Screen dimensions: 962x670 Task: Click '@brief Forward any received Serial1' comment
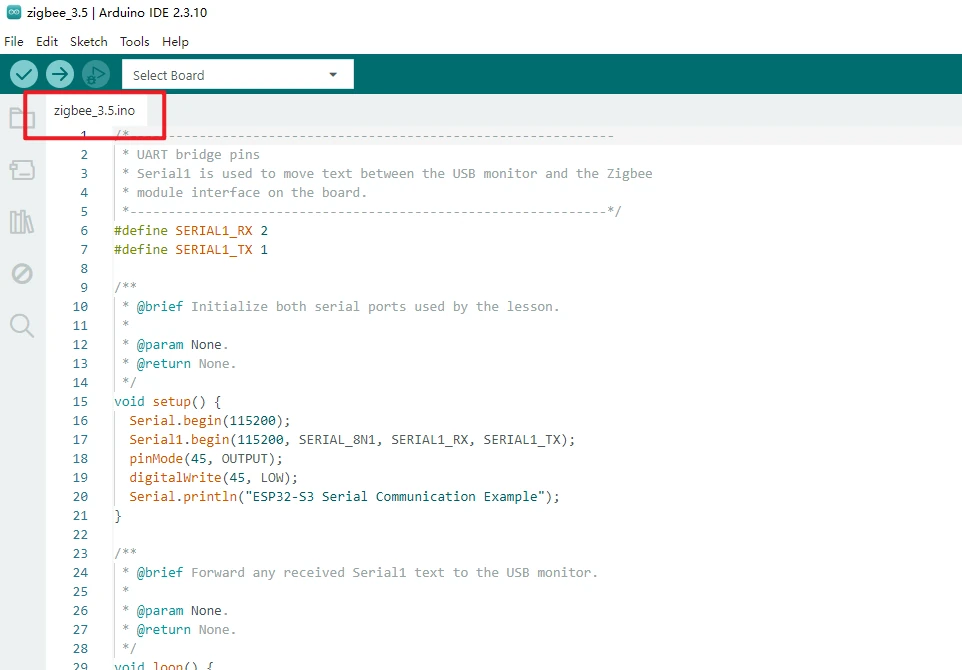(x=367, y=573)
